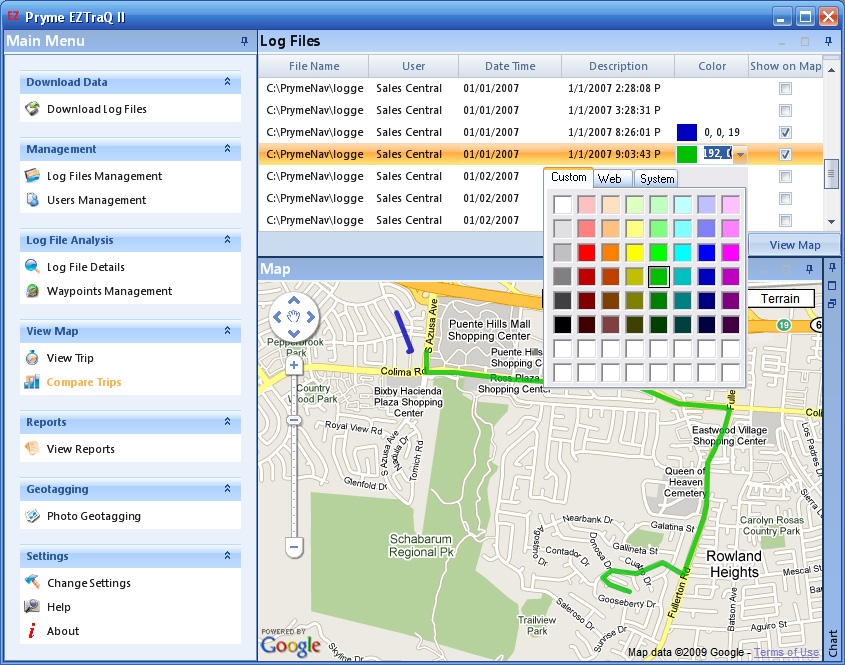The image size is (845, 665).
Task: Collapse the Geotagging section
Action: tap(227, 488)
